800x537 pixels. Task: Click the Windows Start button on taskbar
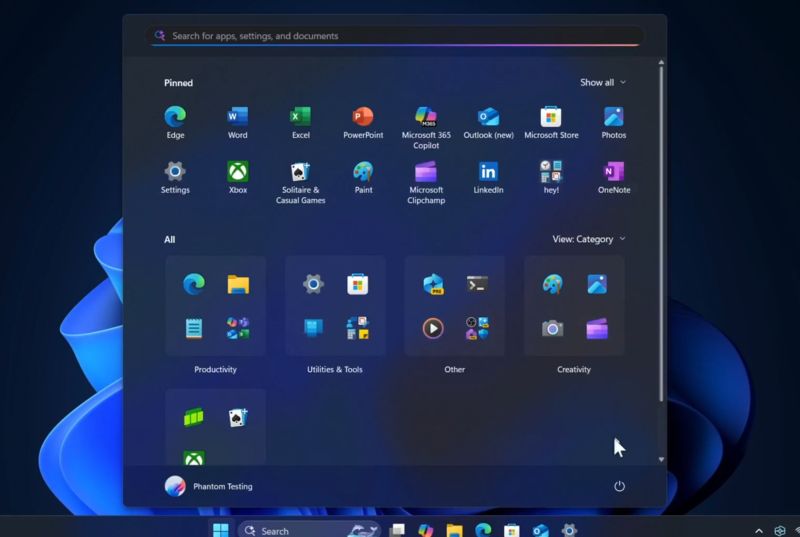coord(220,530)
